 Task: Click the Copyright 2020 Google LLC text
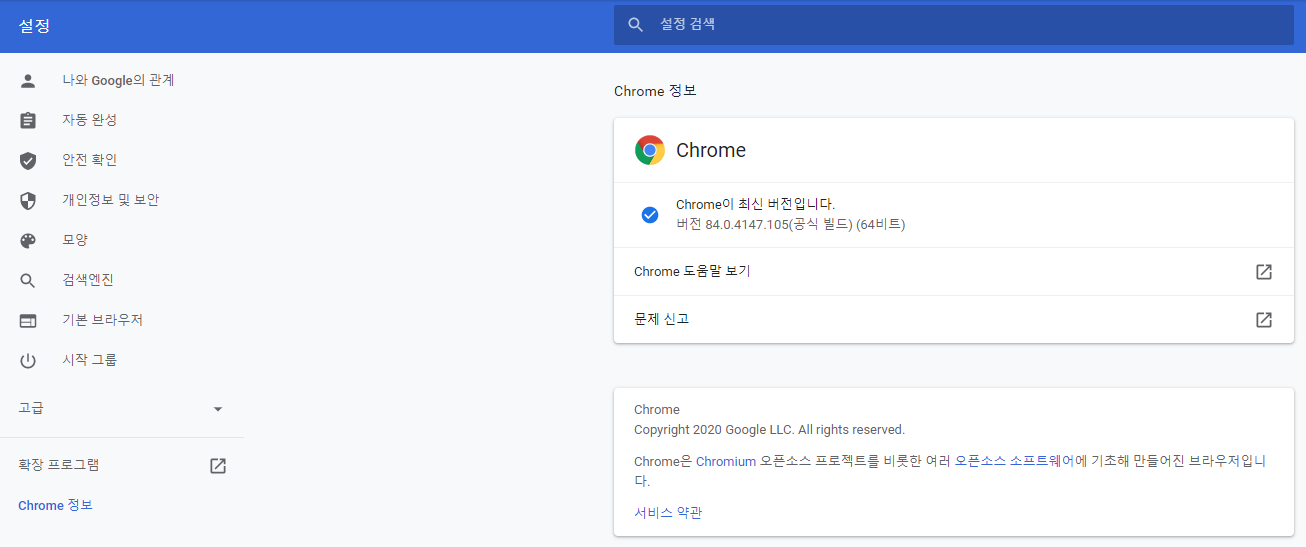click(769, 430)
